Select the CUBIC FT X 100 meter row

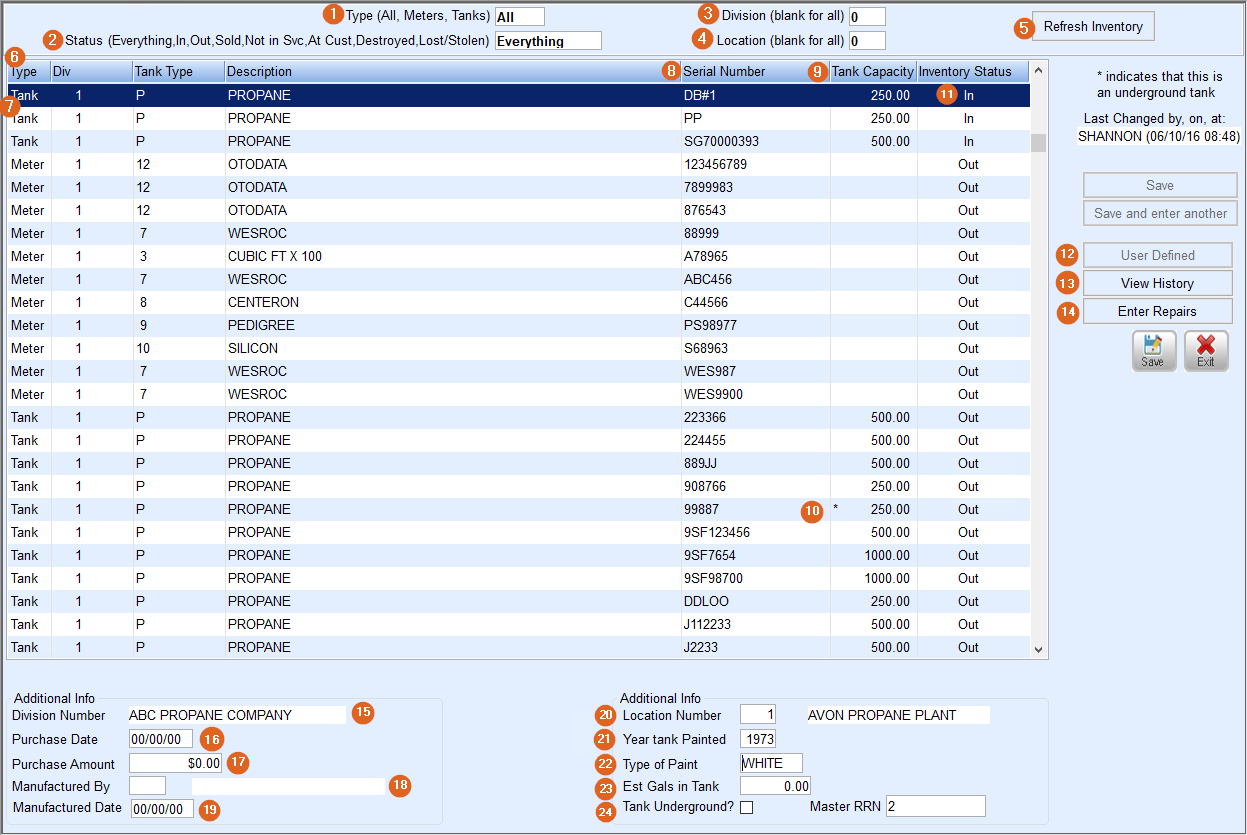[x=519, y=256]
